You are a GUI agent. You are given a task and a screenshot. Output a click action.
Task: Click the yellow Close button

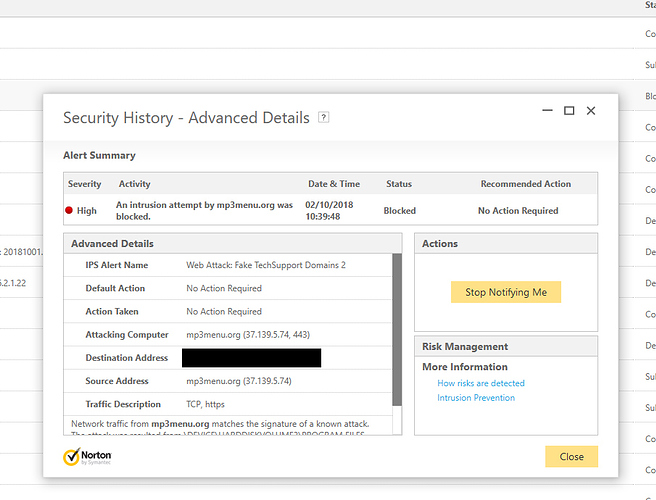(x=571, y=456)
